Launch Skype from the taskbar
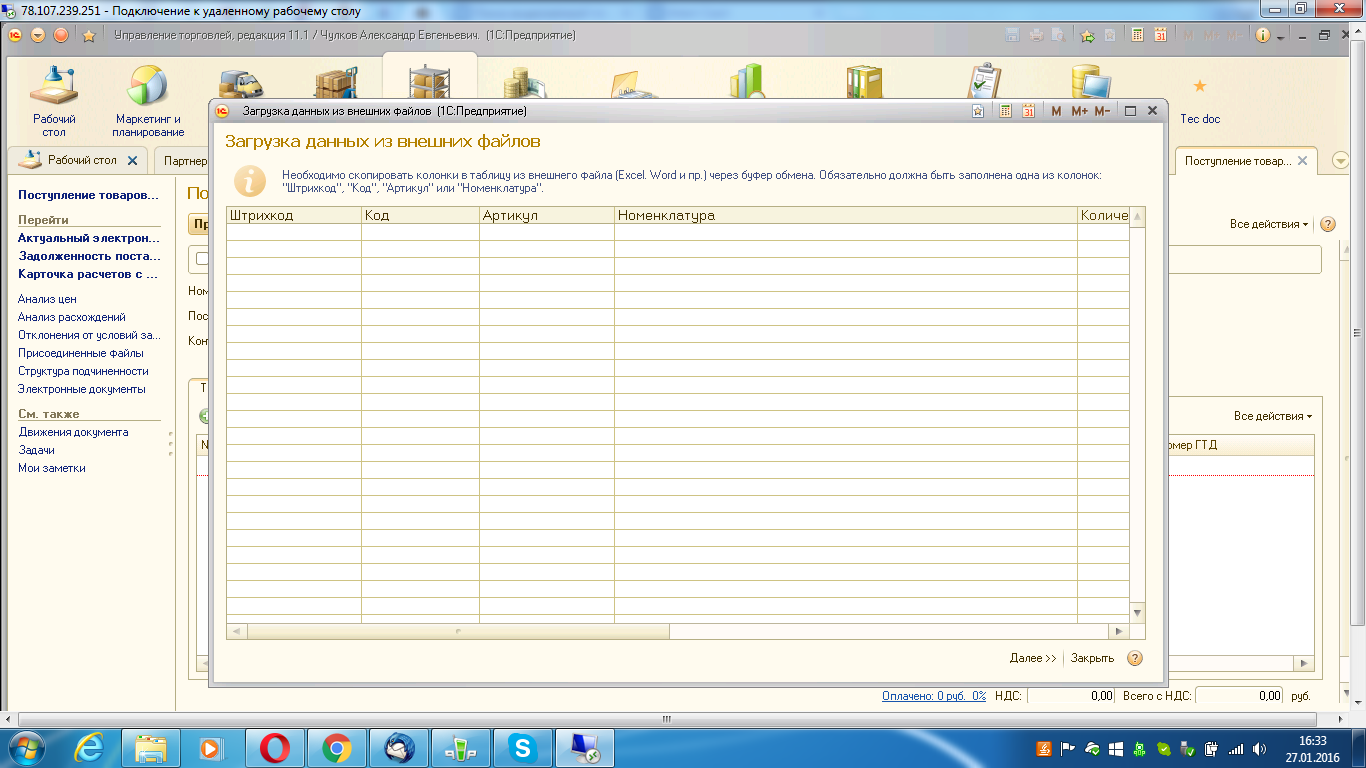The height and width of the screenshot is (768, 1366). click(521, 748)
